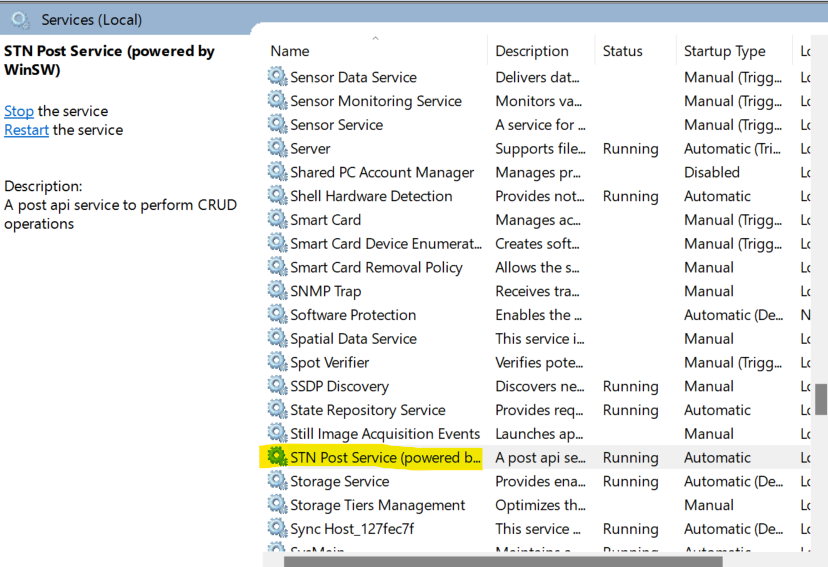The width and height of the screenshot is (828, 567).
Task: Click Running status of STN Post Service
Action: point(631,458)
